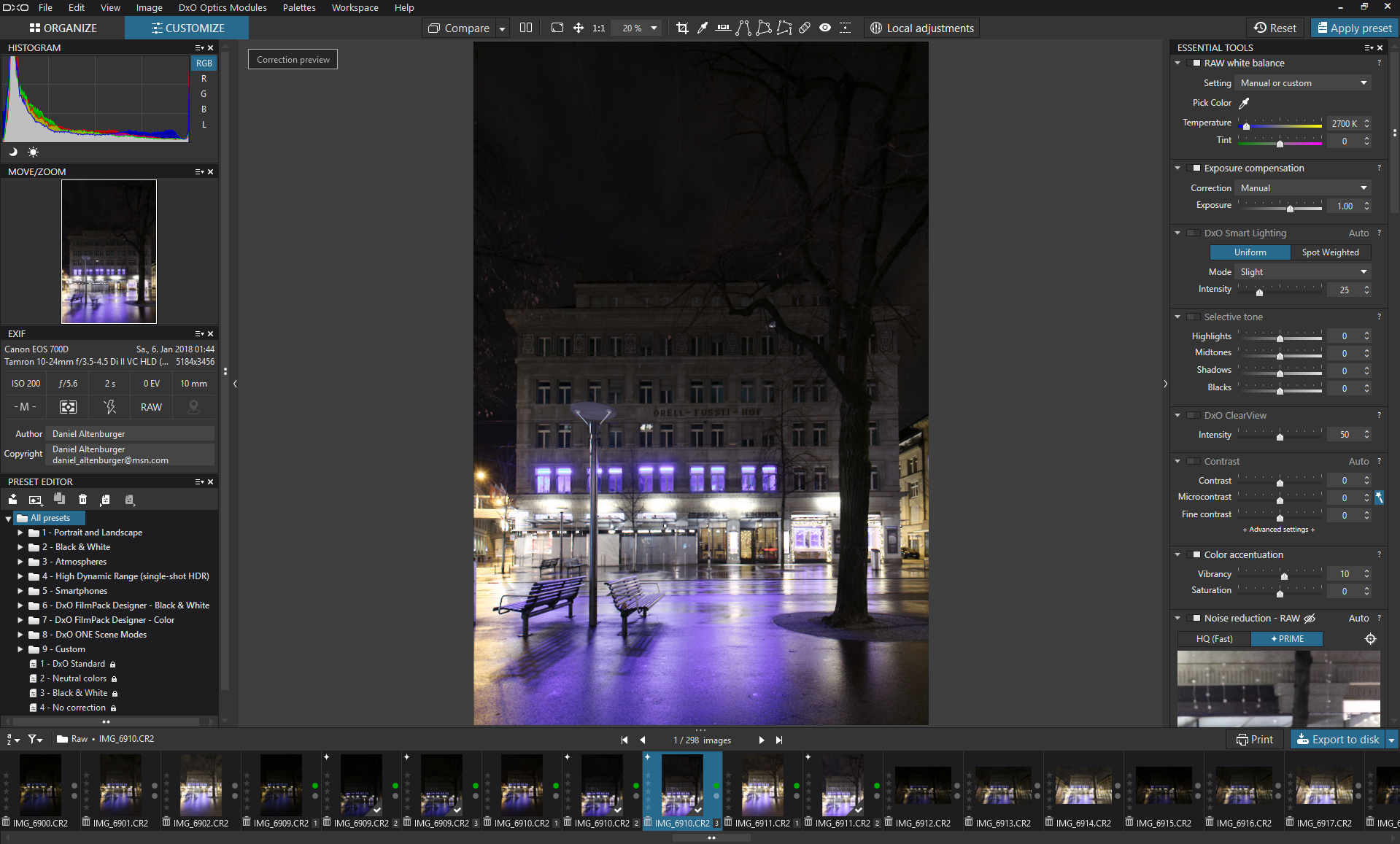Open the Compare dropdown arrow

[x=502, y=28]
